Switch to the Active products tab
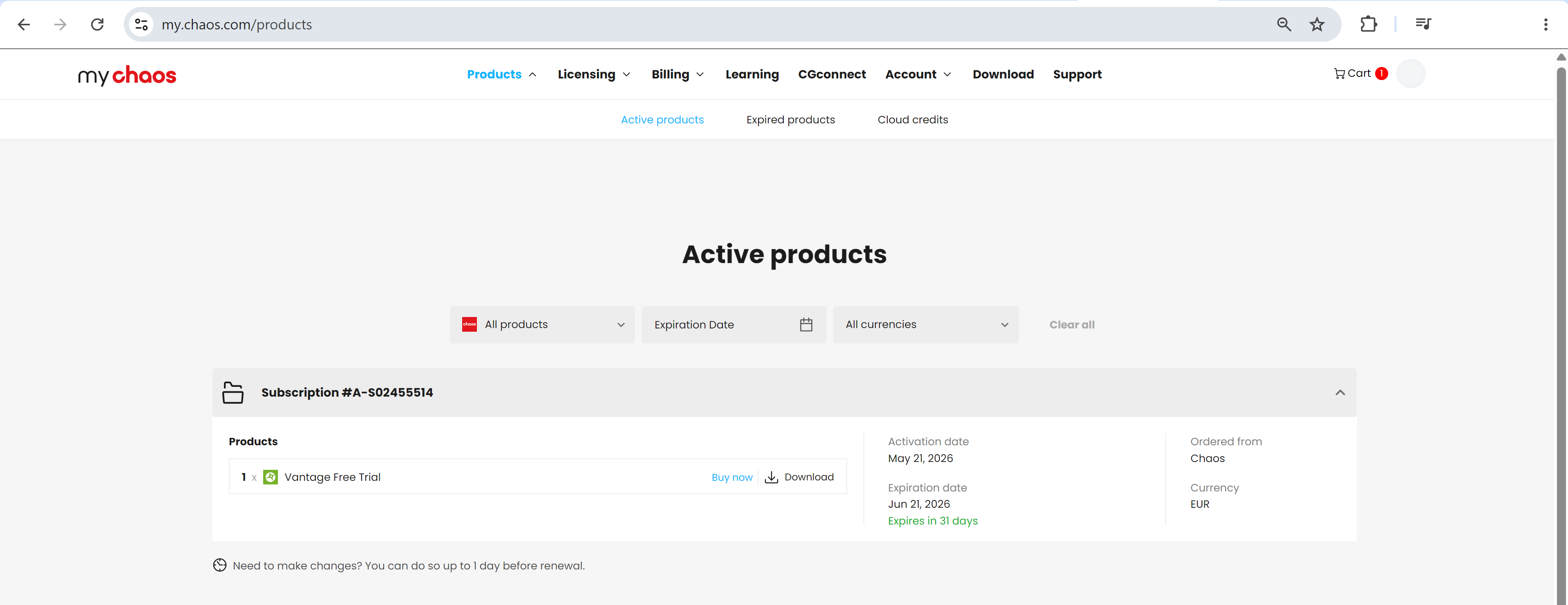Screen dimensions: 1568x605 (x=662, y=120)
